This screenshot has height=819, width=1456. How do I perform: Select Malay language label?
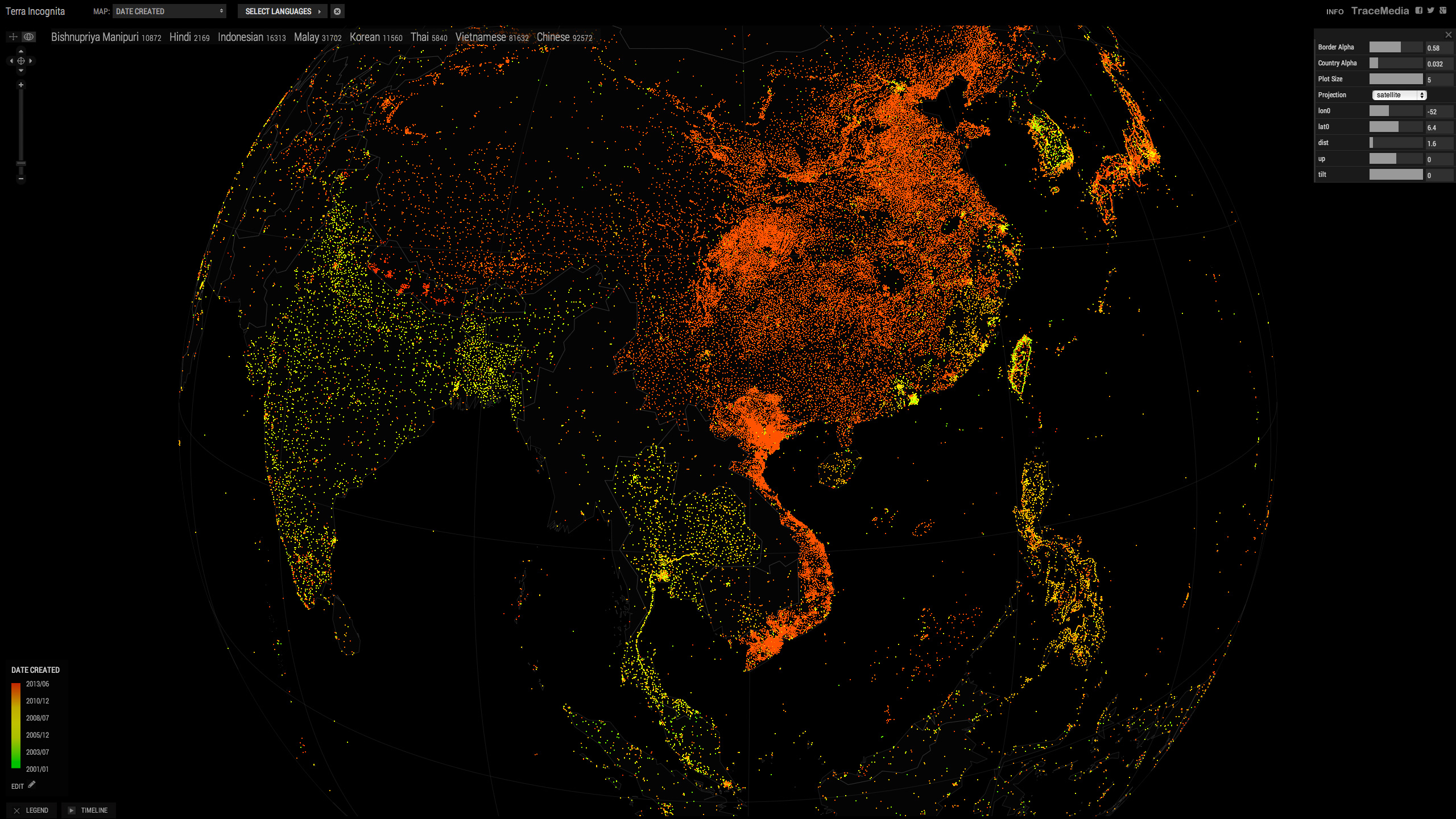point(318,37)
